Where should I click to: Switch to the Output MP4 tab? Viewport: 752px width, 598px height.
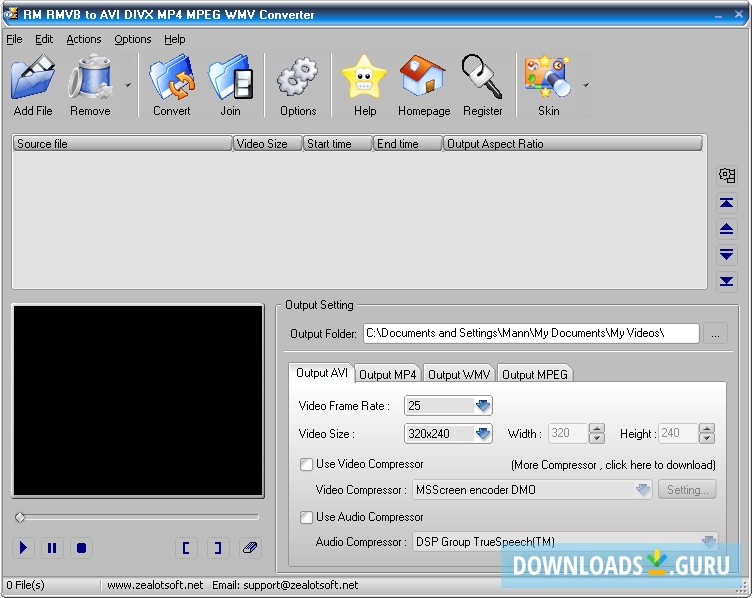[x=388, y=375]
